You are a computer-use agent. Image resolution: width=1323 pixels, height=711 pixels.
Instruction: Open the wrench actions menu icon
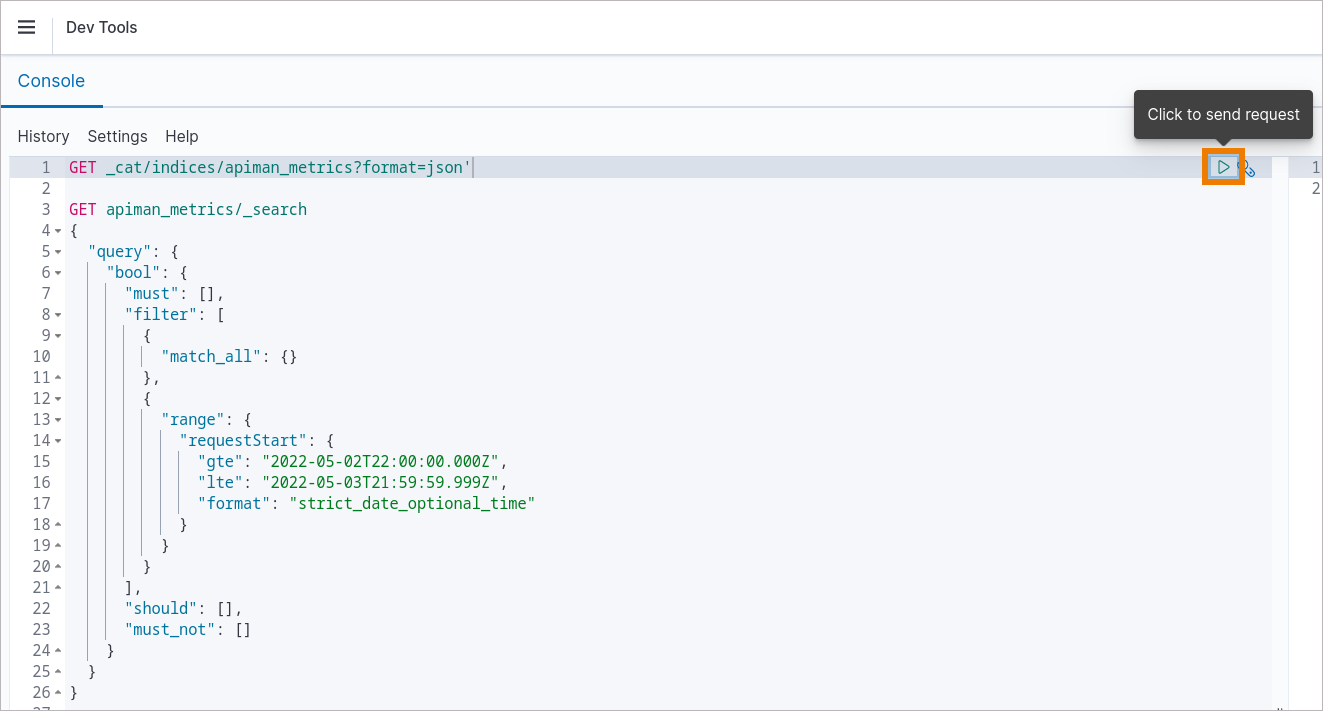point(1248,168)
